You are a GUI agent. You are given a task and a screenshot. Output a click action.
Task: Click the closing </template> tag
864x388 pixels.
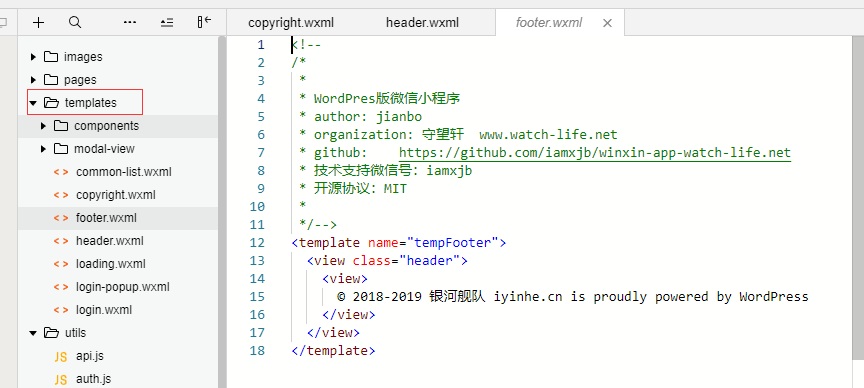pyautogui.click(x=333, y=351)
